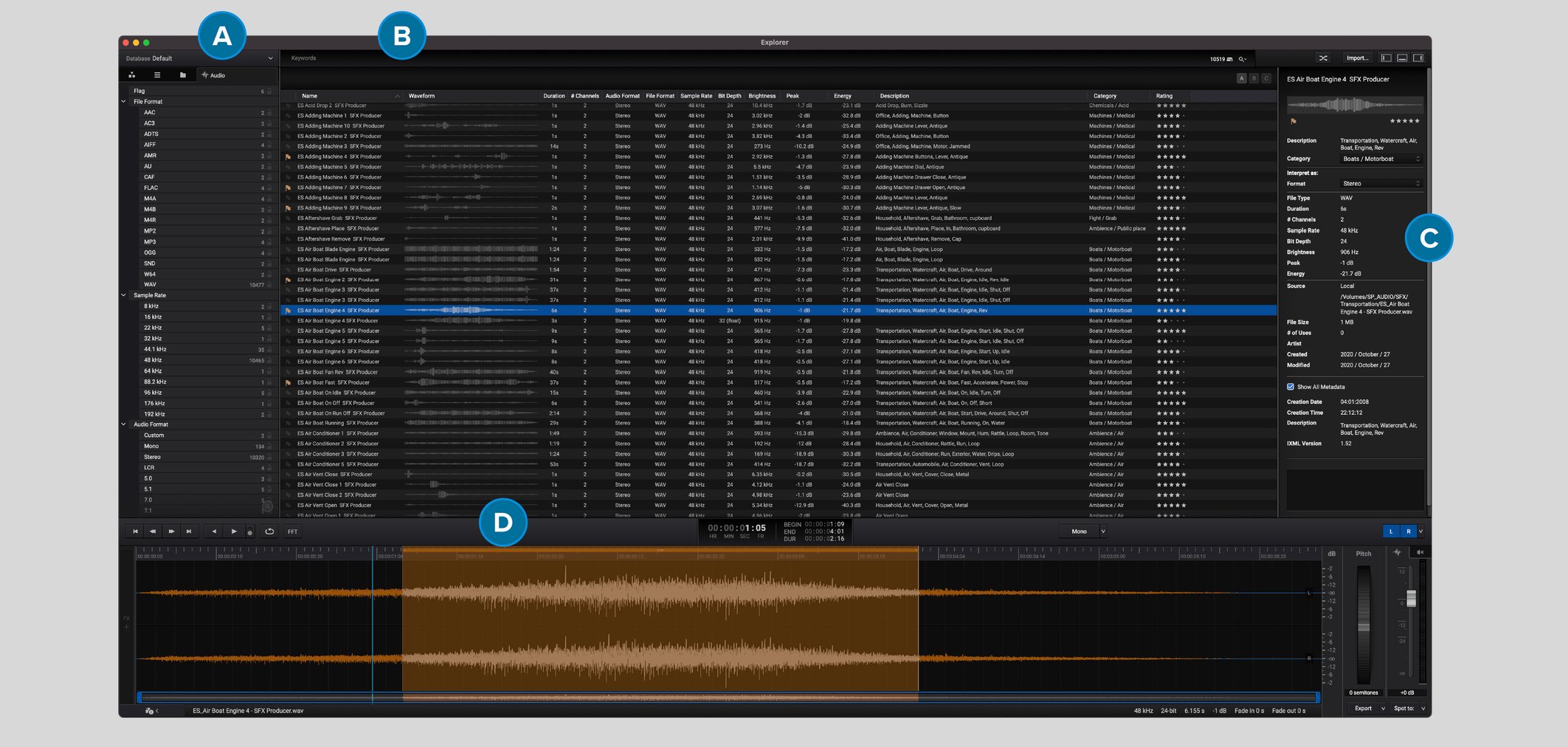Screen dimensions: 1568x747
Task: Toggle the L channel button above the waveform
Action: (1392, 531)
